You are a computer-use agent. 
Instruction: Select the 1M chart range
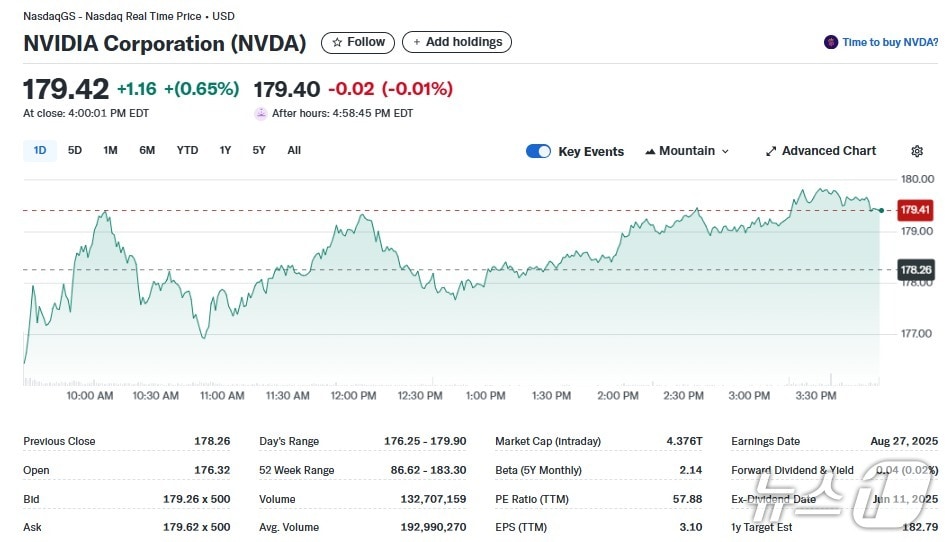(x=110, y=150)
